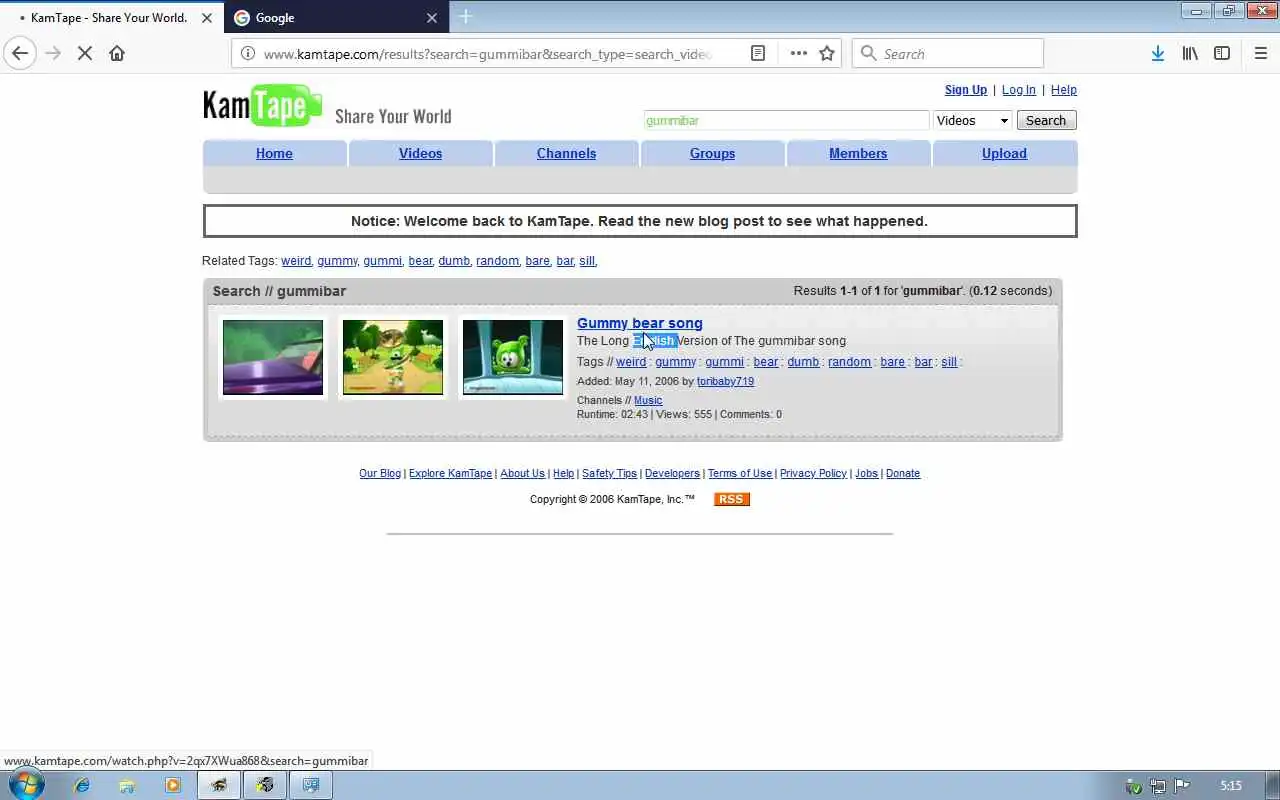Open Safety Tips footer link
The height and width of the screenshot is (800, 1280).
pos(609,474)
